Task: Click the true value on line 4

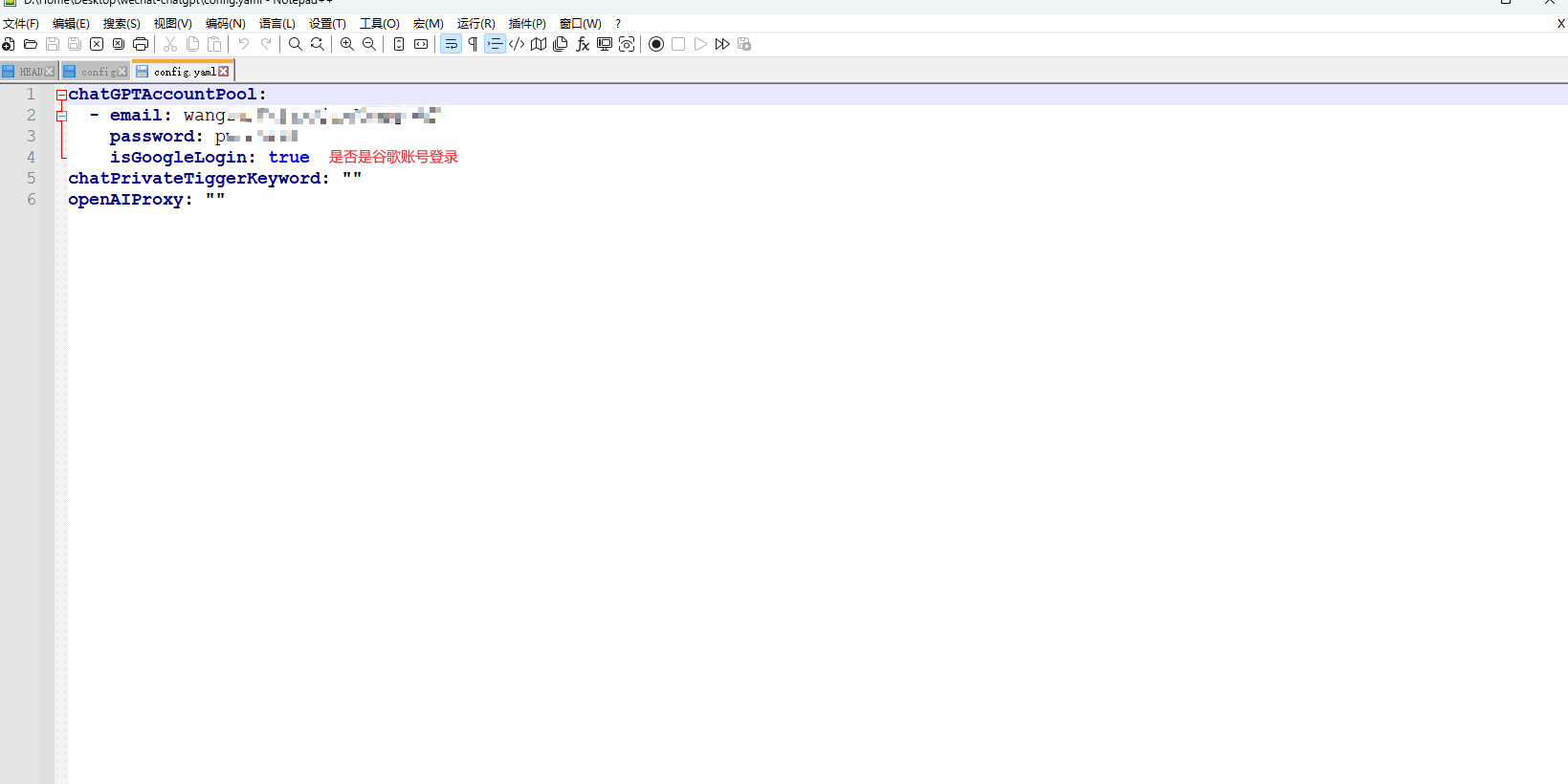Action: click(x=289, y=158)
